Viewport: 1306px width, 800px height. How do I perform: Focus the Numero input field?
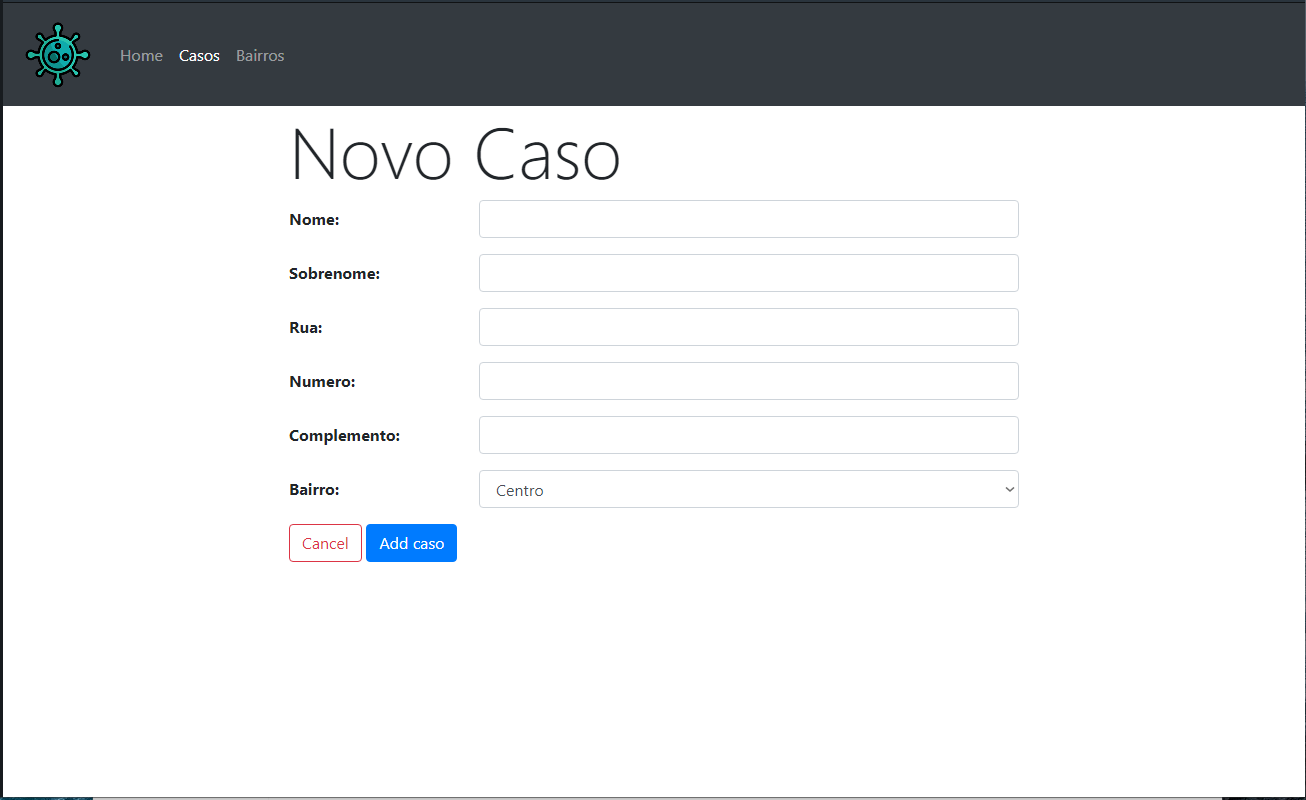pos(748,381)
